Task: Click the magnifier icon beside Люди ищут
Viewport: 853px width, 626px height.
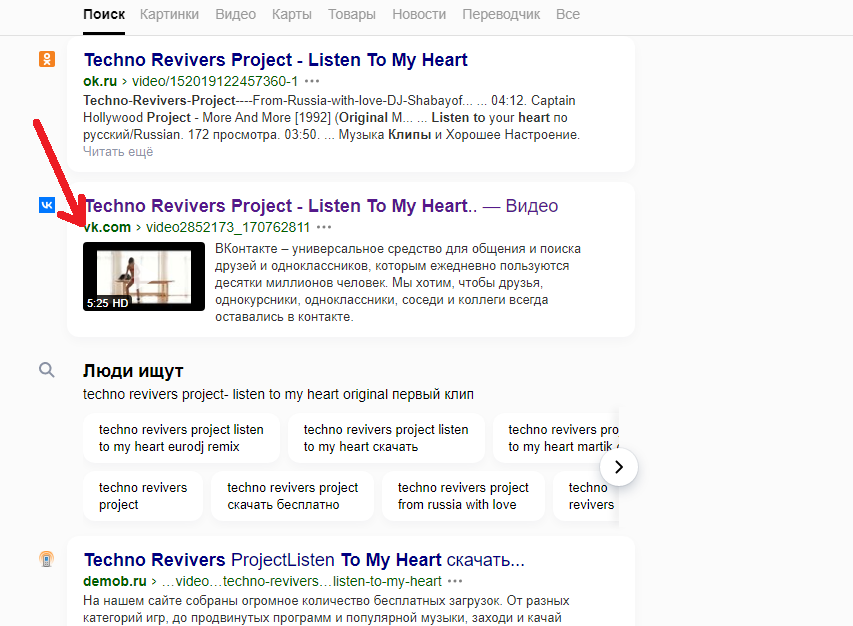Action: click(47, 370)
